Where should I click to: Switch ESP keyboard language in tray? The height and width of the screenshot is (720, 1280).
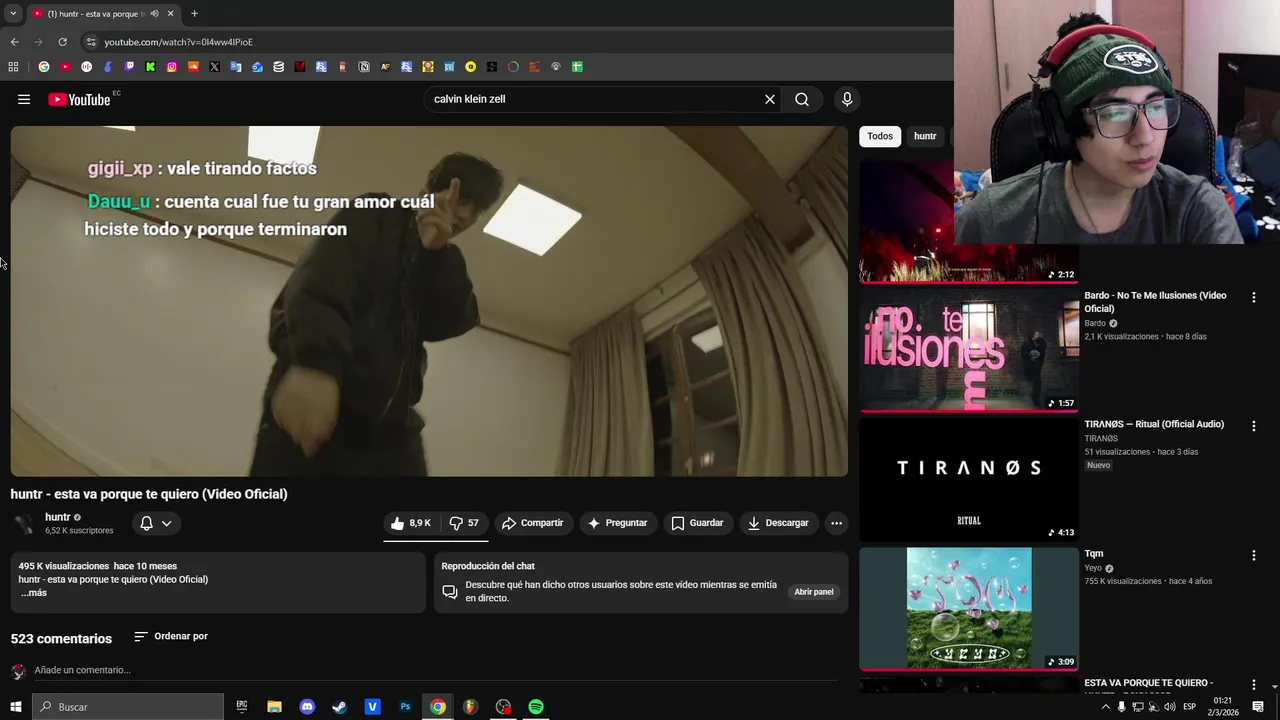point(1190,707)
